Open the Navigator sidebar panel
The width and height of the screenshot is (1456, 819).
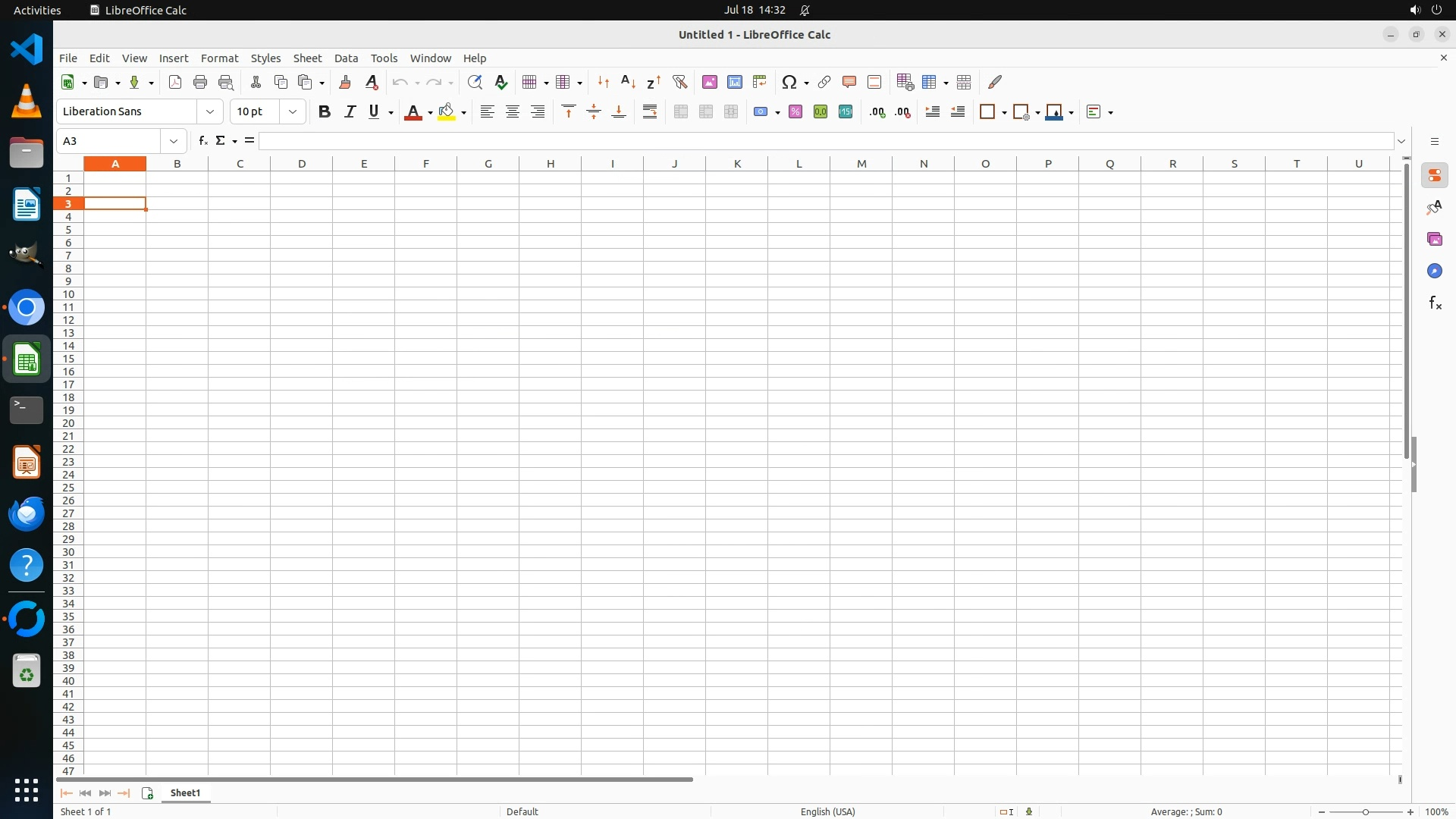click(x=1434, y=271)
